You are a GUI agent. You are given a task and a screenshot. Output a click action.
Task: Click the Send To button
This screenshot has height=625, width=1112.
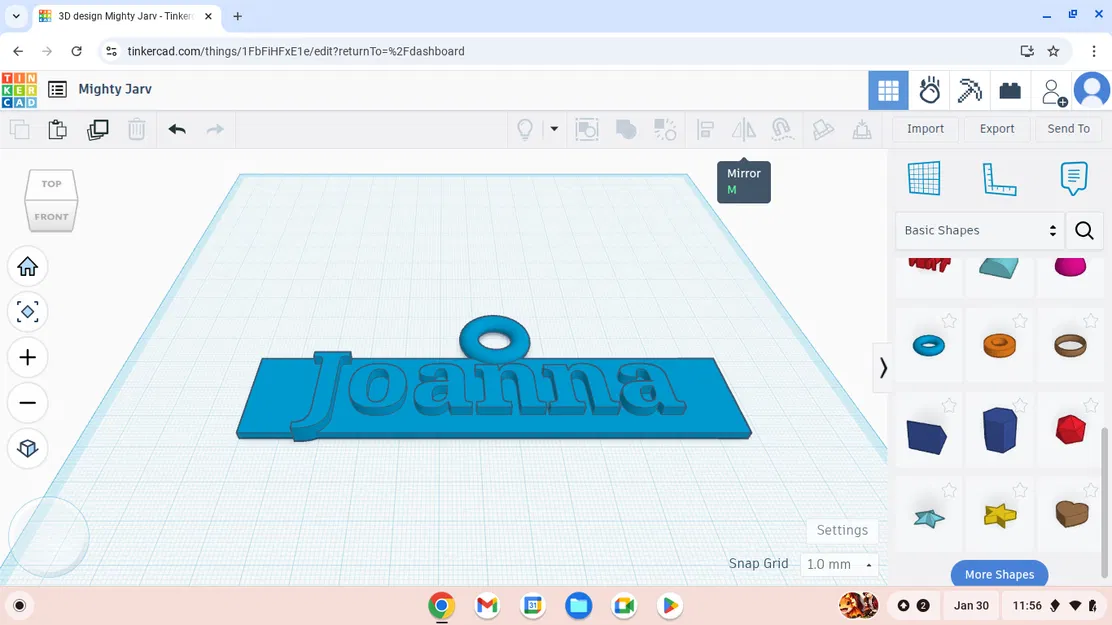tap(1068, 128)
